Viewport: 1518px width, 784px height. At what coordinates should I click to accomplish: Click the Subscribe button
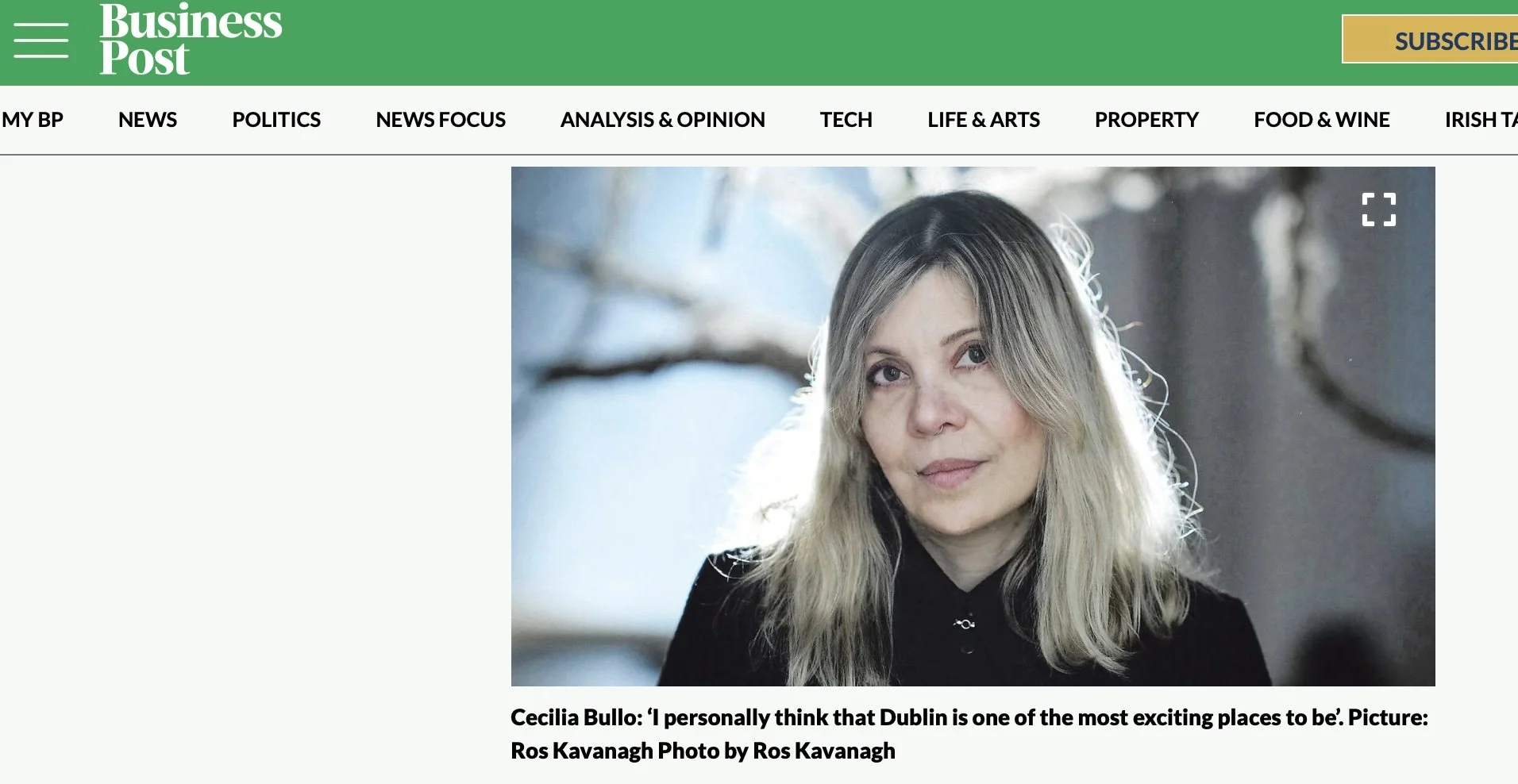pos(1430,40)
